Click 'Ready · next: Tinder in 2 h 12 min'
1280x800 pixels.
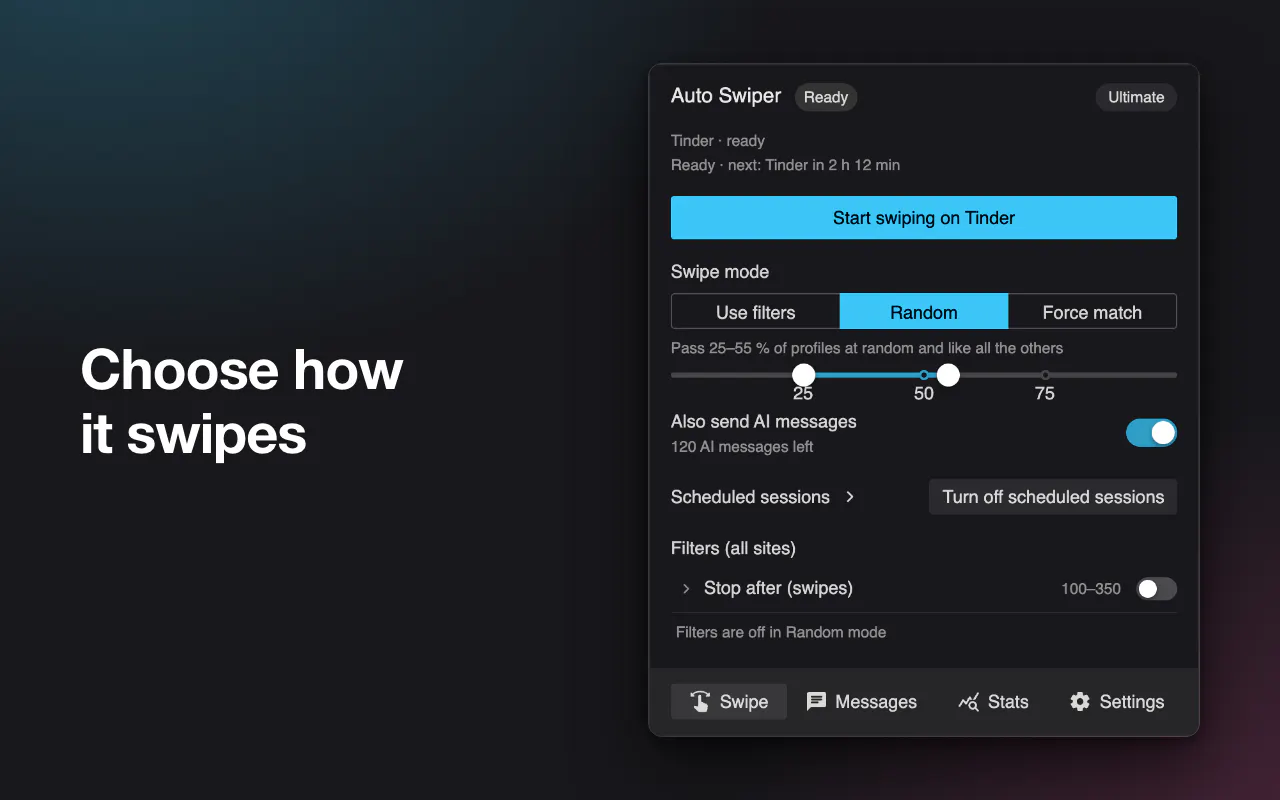785,165
